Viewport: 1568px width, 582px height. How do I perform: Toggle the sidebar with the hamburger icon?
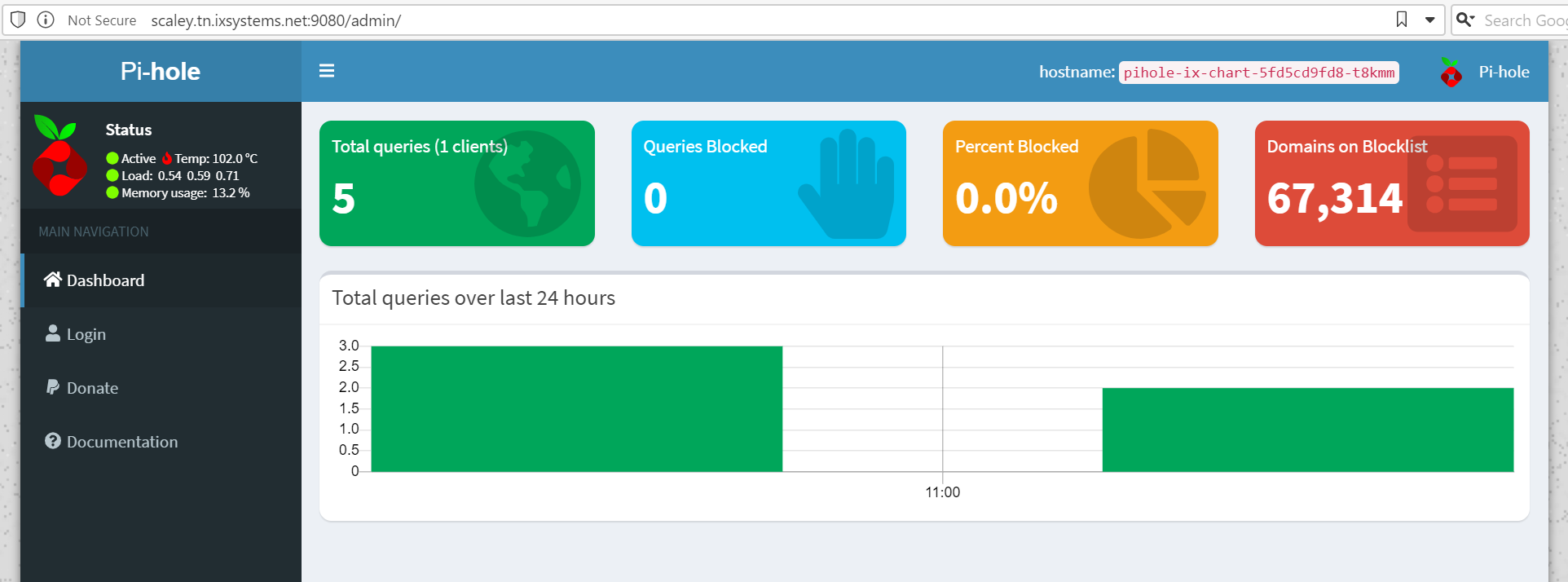[327, 71]
